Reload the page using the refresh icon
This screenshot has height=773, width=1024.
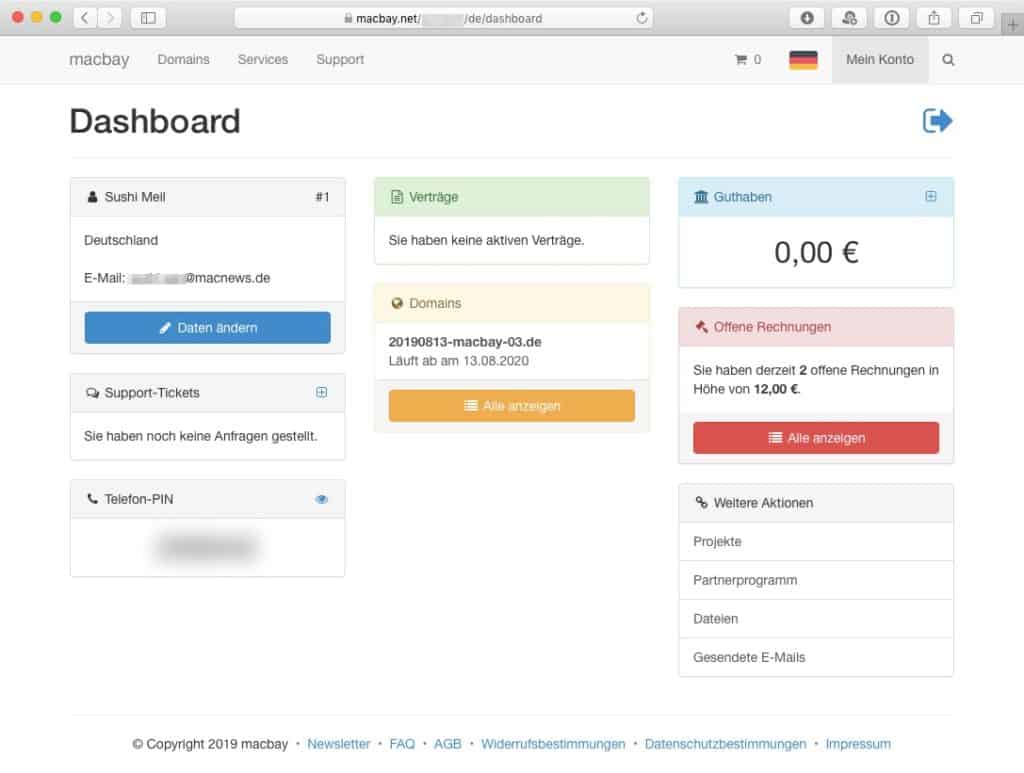pyautogui.click(x=639, y=17)
